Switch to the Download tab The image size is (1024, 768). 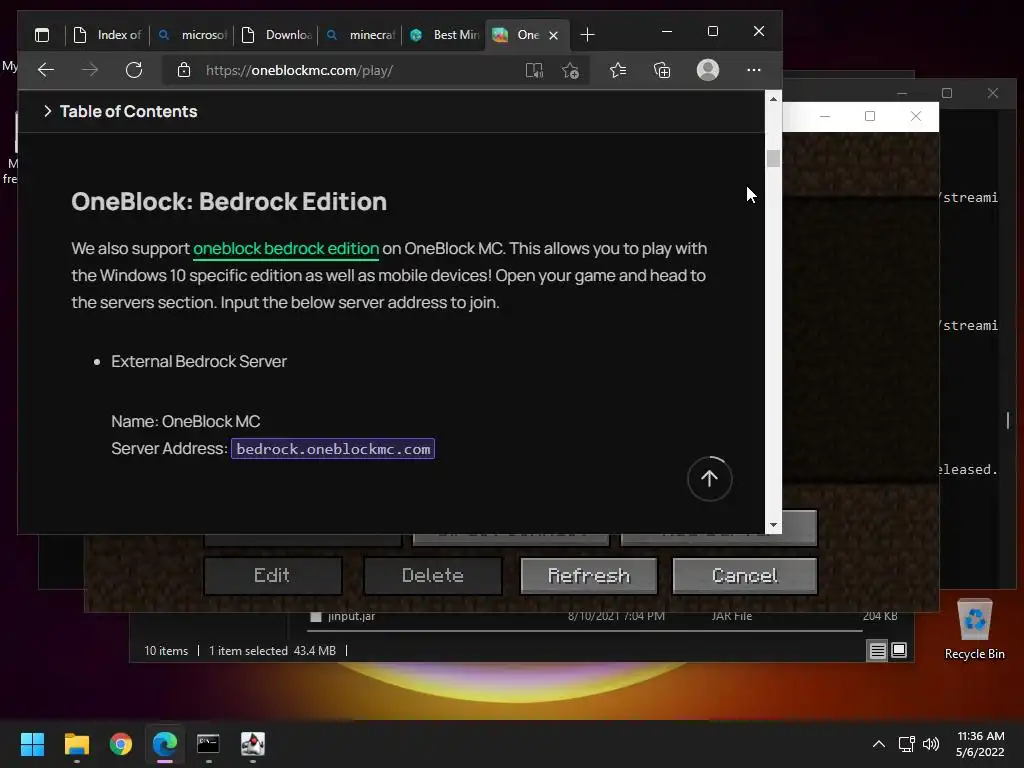[x=276, y=35]
